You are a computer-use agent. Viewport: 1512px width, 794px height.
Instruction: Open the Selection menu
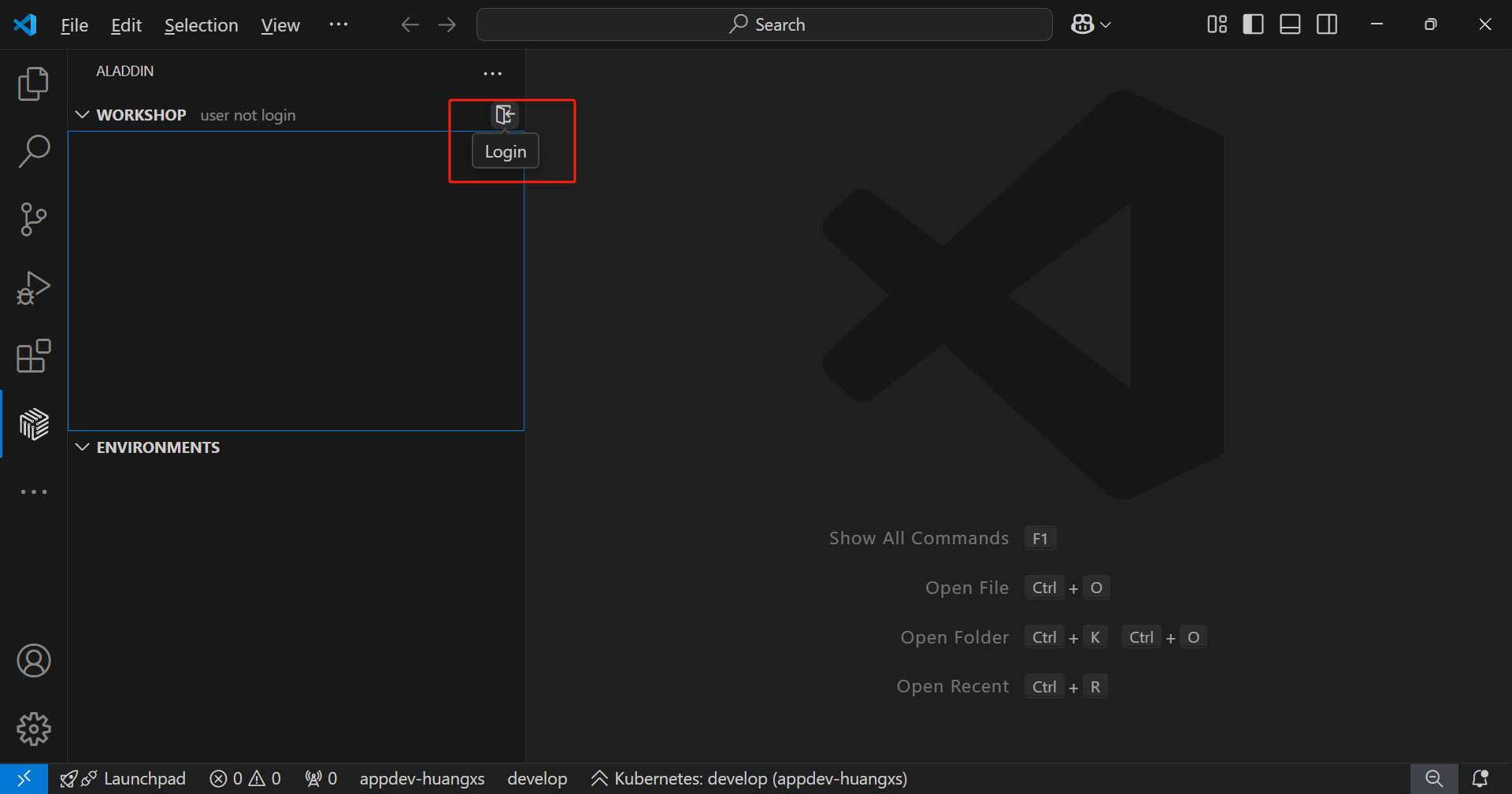pos(201,25)
